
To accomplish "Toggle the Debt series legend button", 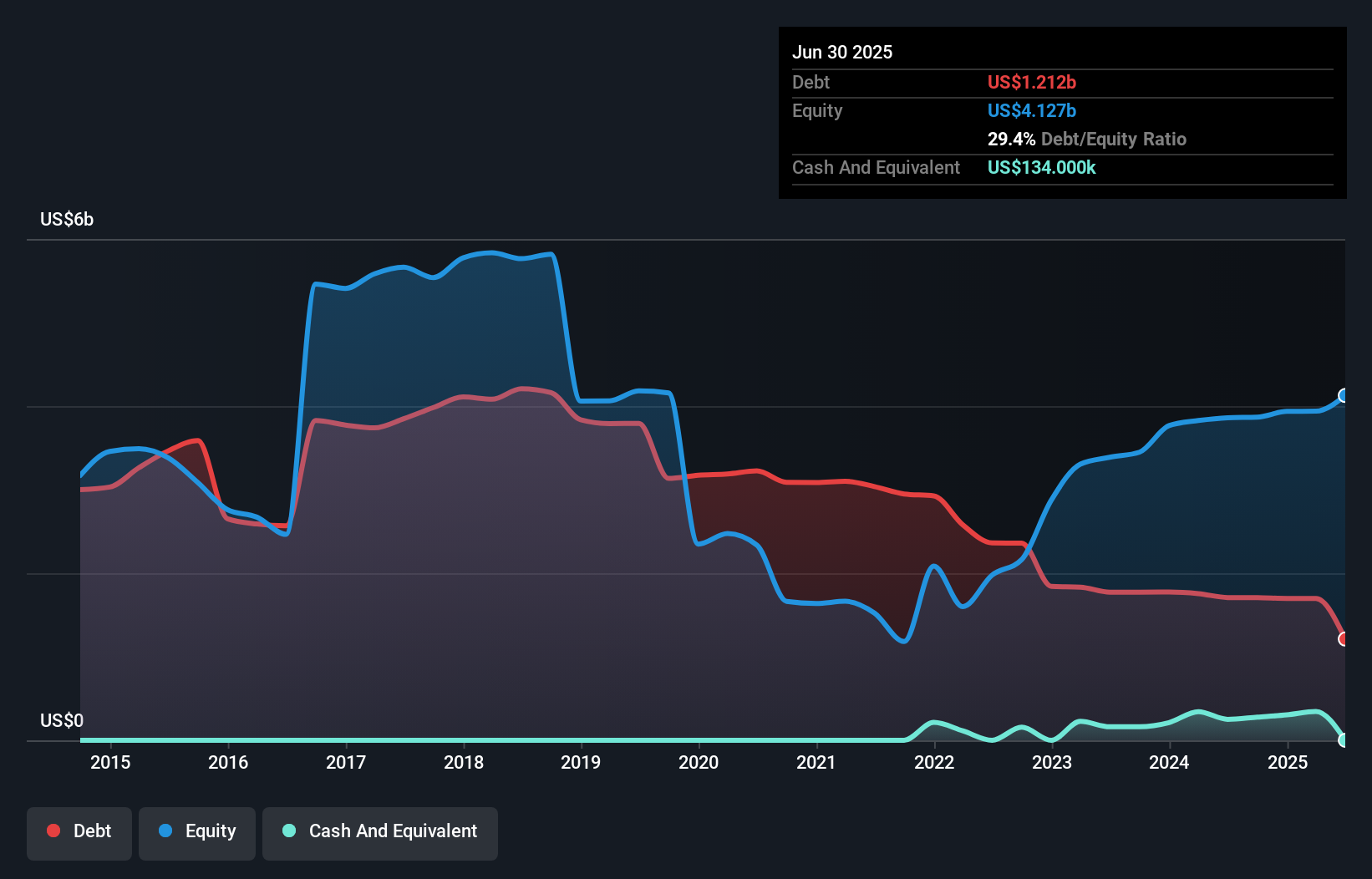I will click(79, 832).
